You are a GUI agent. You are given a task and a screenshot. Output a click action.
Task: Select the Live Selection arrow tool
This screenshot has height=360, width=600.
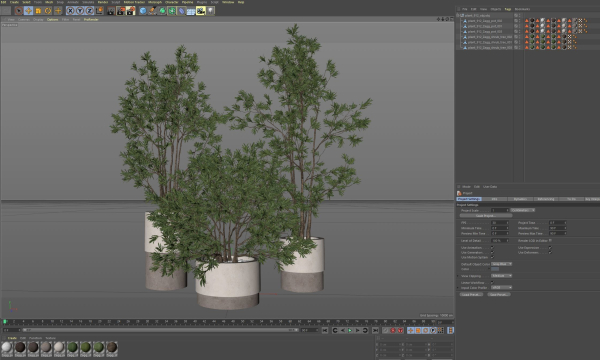click(18, 11)
